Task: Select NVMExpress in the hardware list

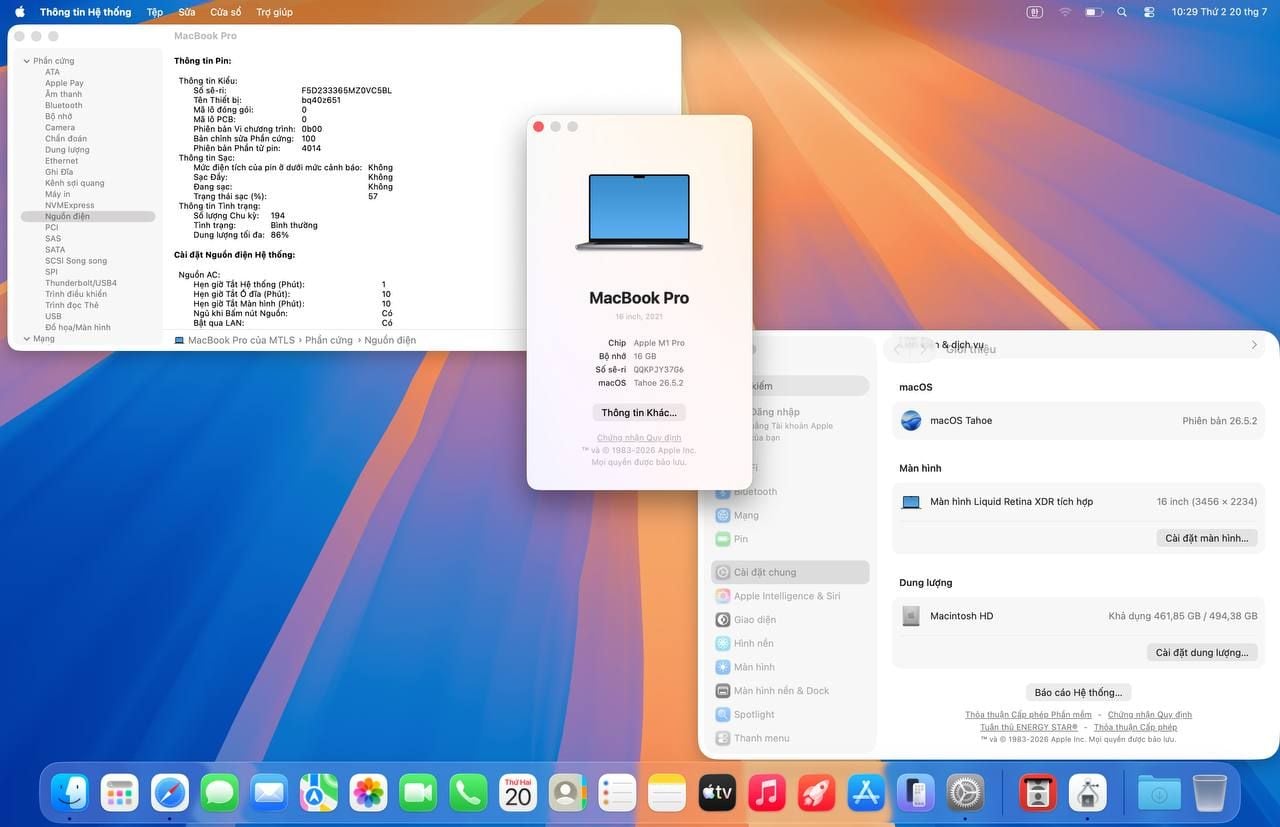Action: pyautogui.click(x=70, y=205)
